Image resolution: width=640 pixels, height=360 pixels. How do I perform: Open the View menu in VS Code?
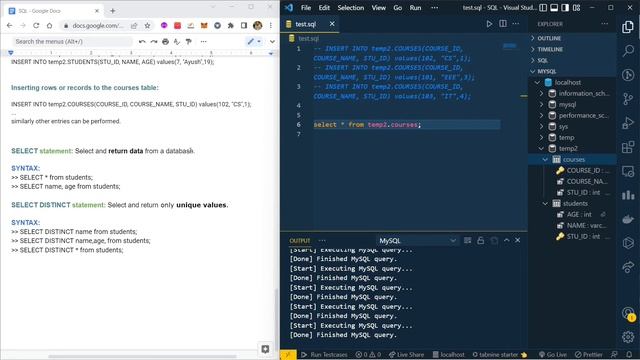click(x=378, y=8)
